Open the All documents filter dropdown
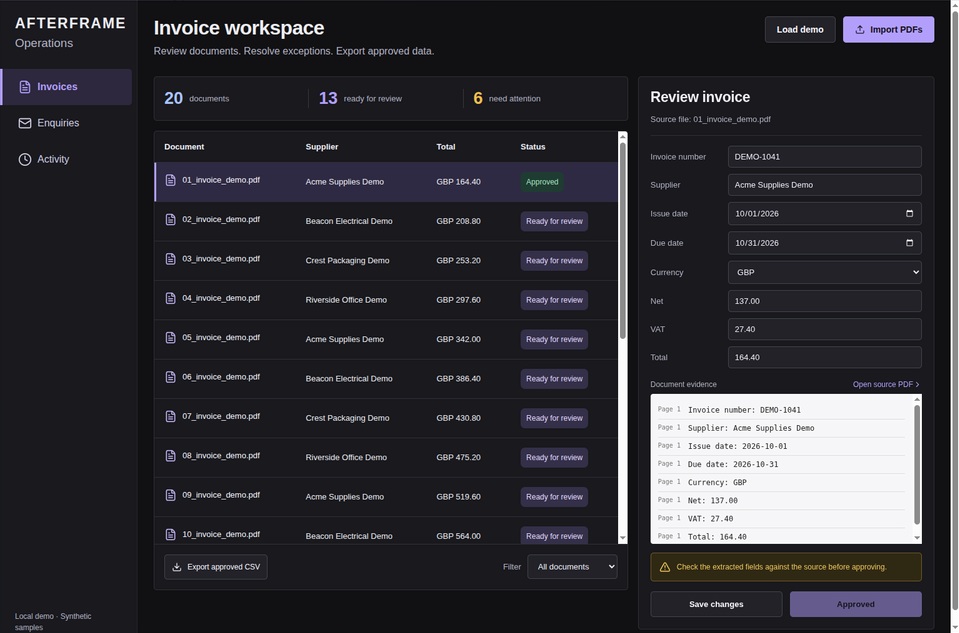 [572, 567]
